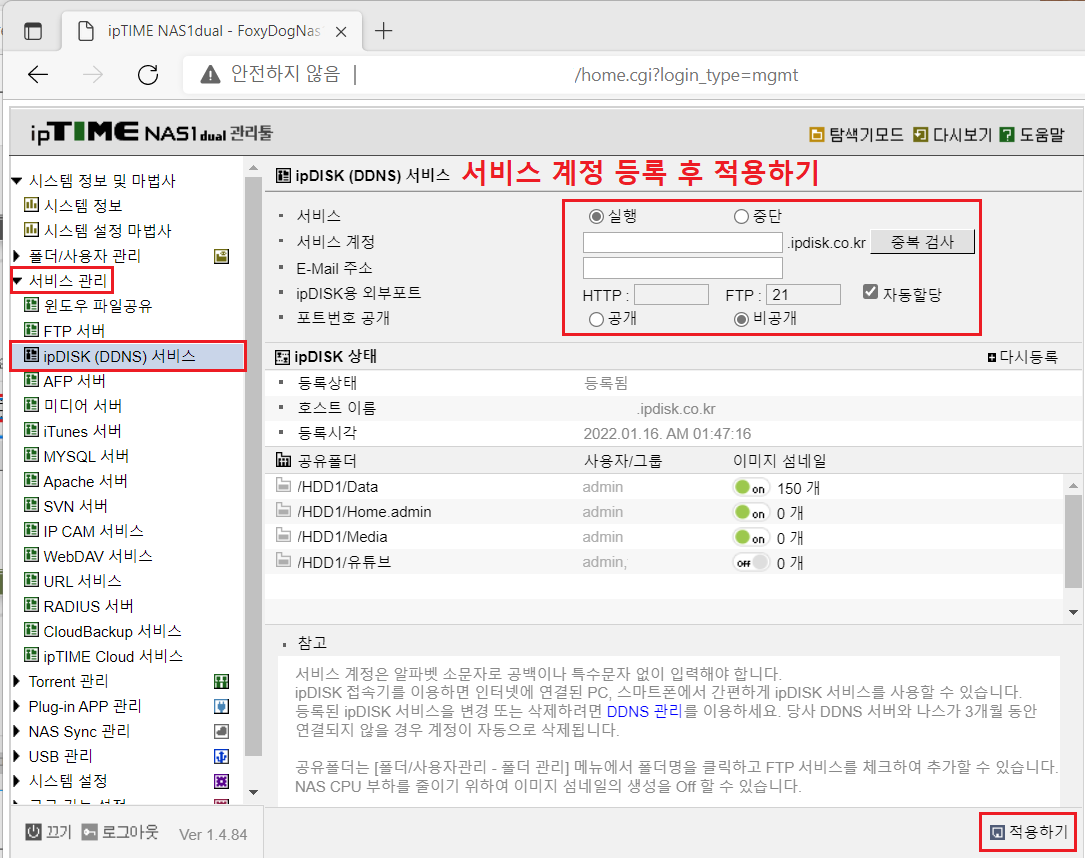The width and height of the screenshot is (1085, 858).
Task: Click the sidebar menu scrollbar
Action: point(253,467)
